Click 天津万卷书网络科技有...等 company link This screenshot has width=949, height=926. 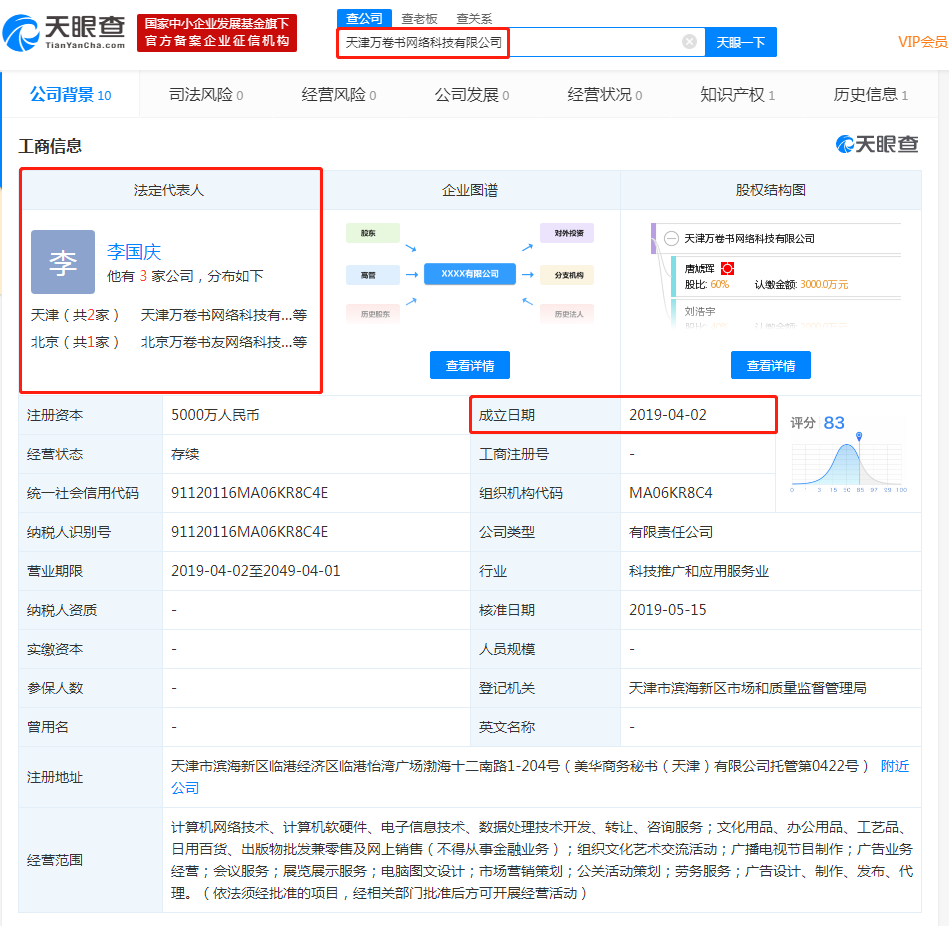(224, 315)
